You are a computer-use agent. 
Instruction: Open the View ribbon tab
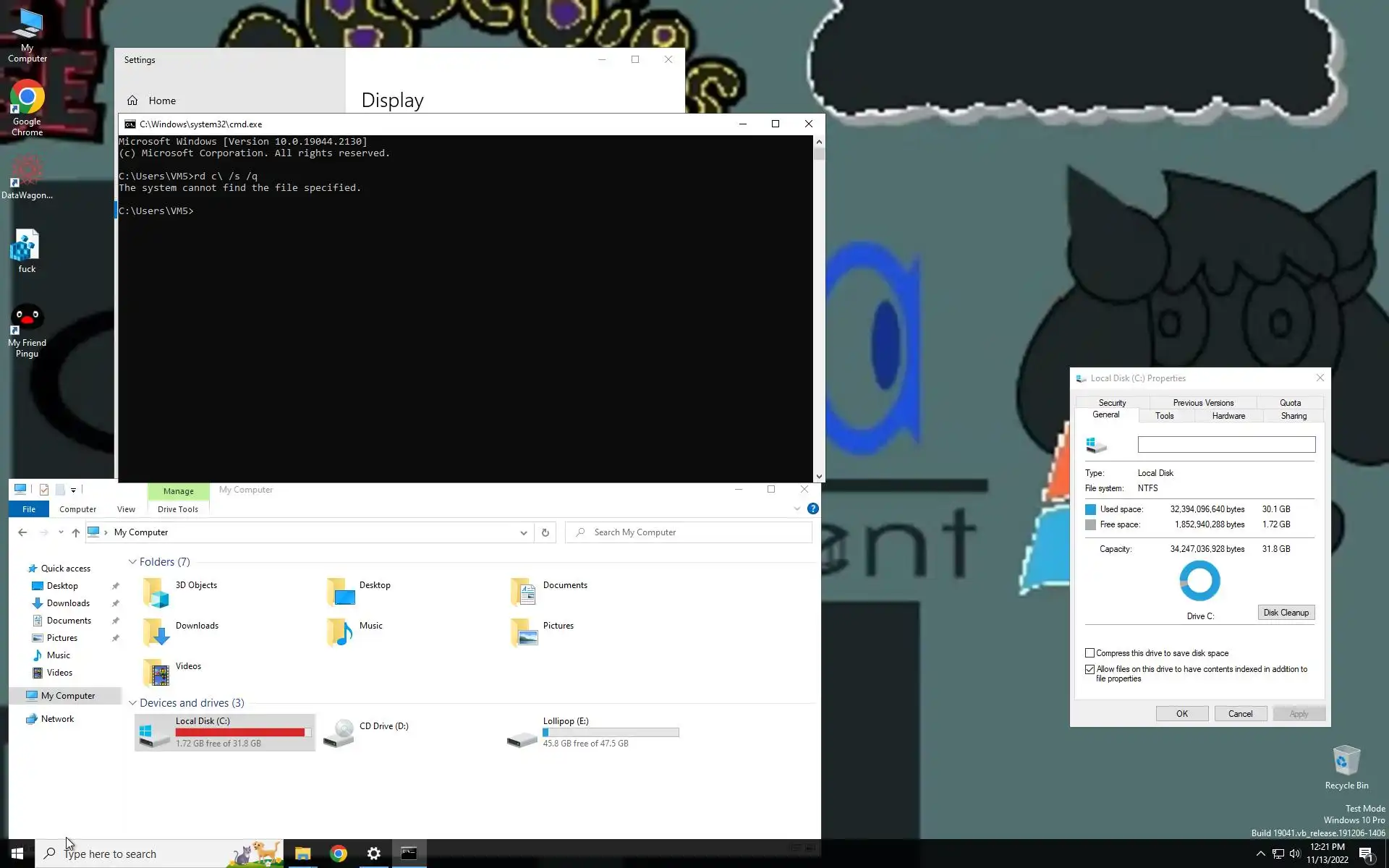(x=126, y=509)
